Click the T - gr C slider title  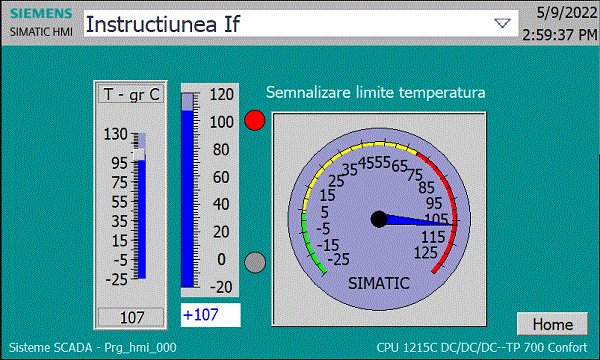click(x=131, y=94)
